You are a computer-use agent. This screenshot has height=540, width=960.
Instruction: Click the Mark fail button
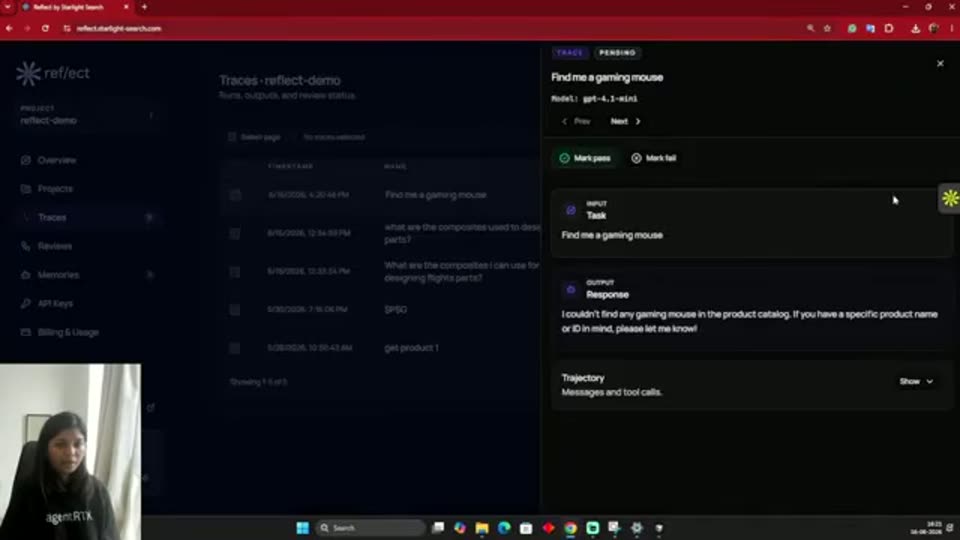(654, 158)
